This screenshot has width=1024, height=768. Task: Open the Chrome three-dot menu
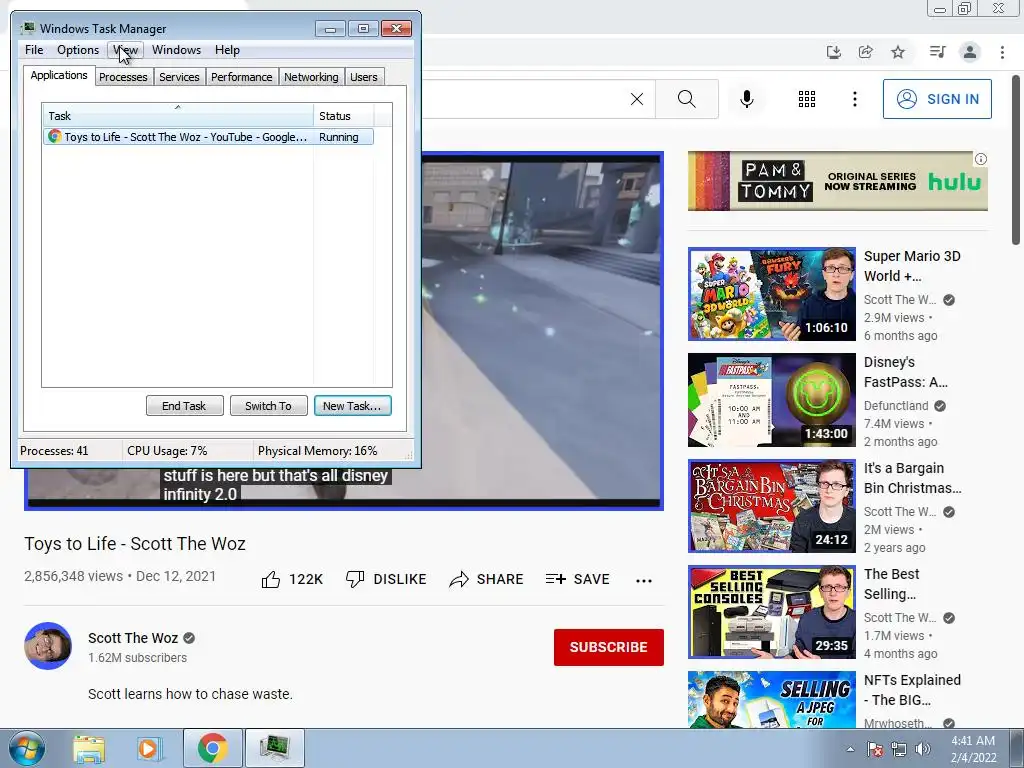tap(1002, 52)
